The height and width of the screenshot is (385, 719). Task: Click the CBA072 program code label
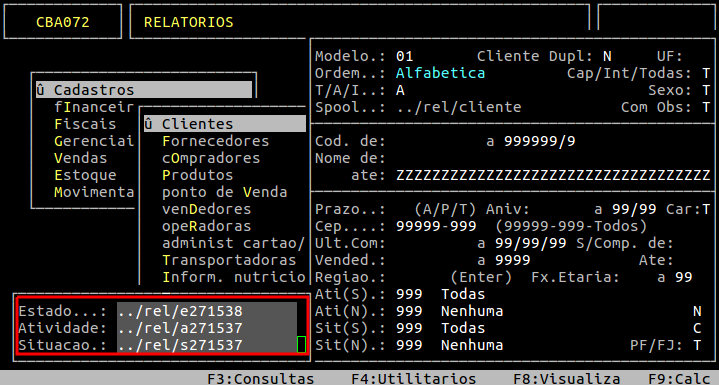[x=63, y=22]
